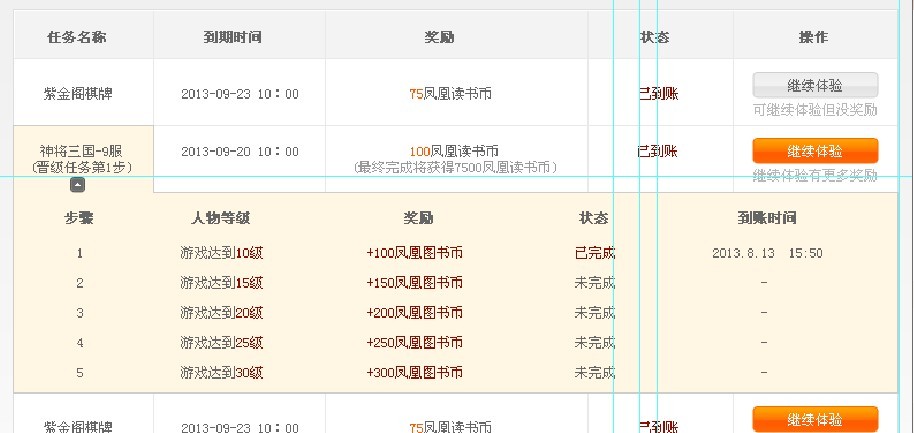Click the level text 游戏达到20级

pyautogui.click(x=222, y=313)
